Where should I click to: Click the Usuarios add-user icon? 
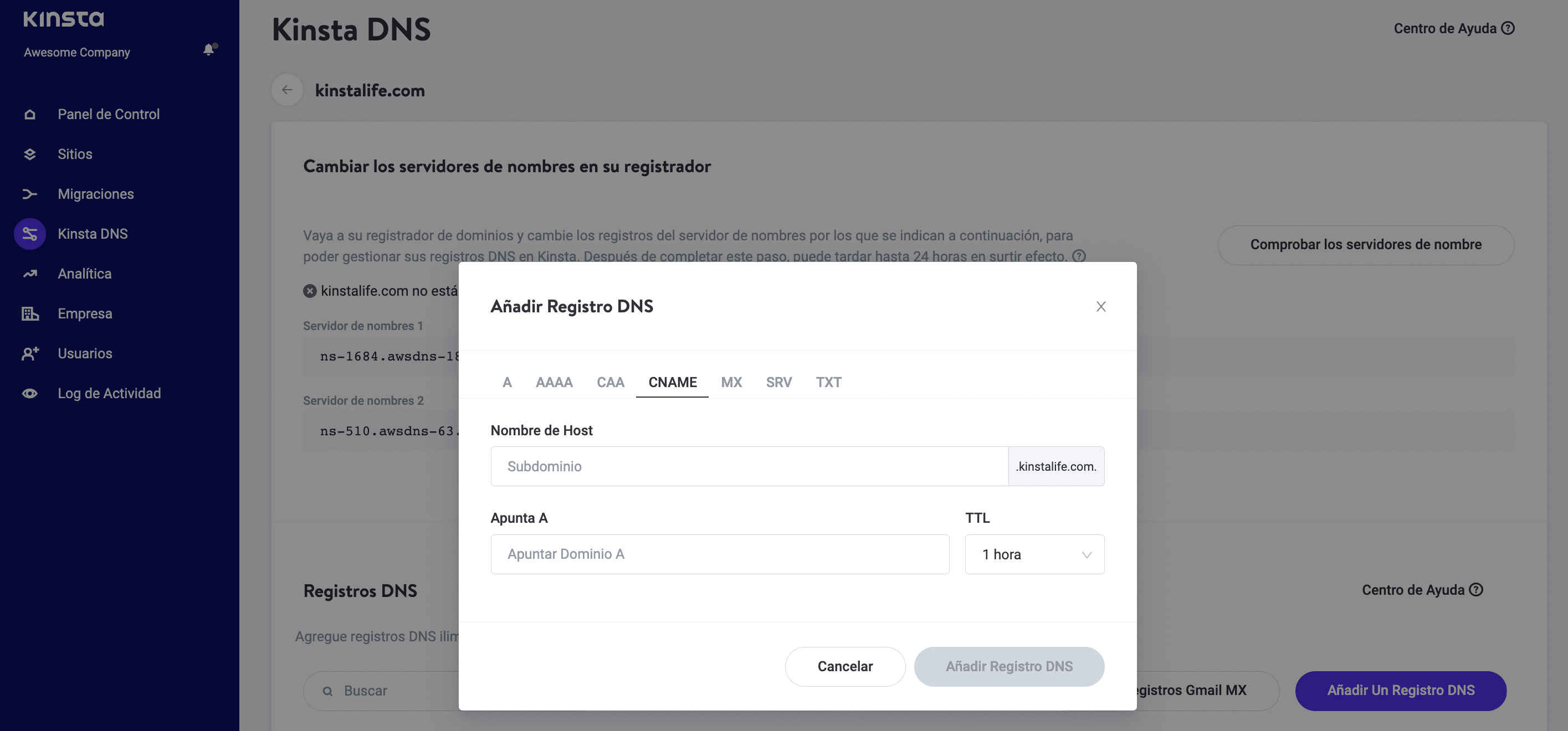30,354
